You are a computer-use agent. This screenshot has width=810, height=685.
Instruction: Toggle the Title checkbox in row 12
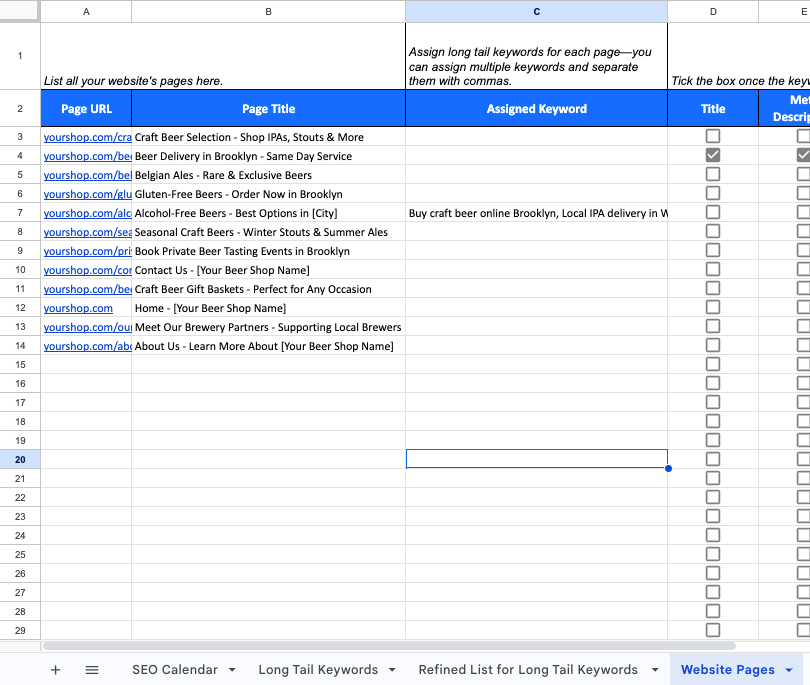coord(713,307)
